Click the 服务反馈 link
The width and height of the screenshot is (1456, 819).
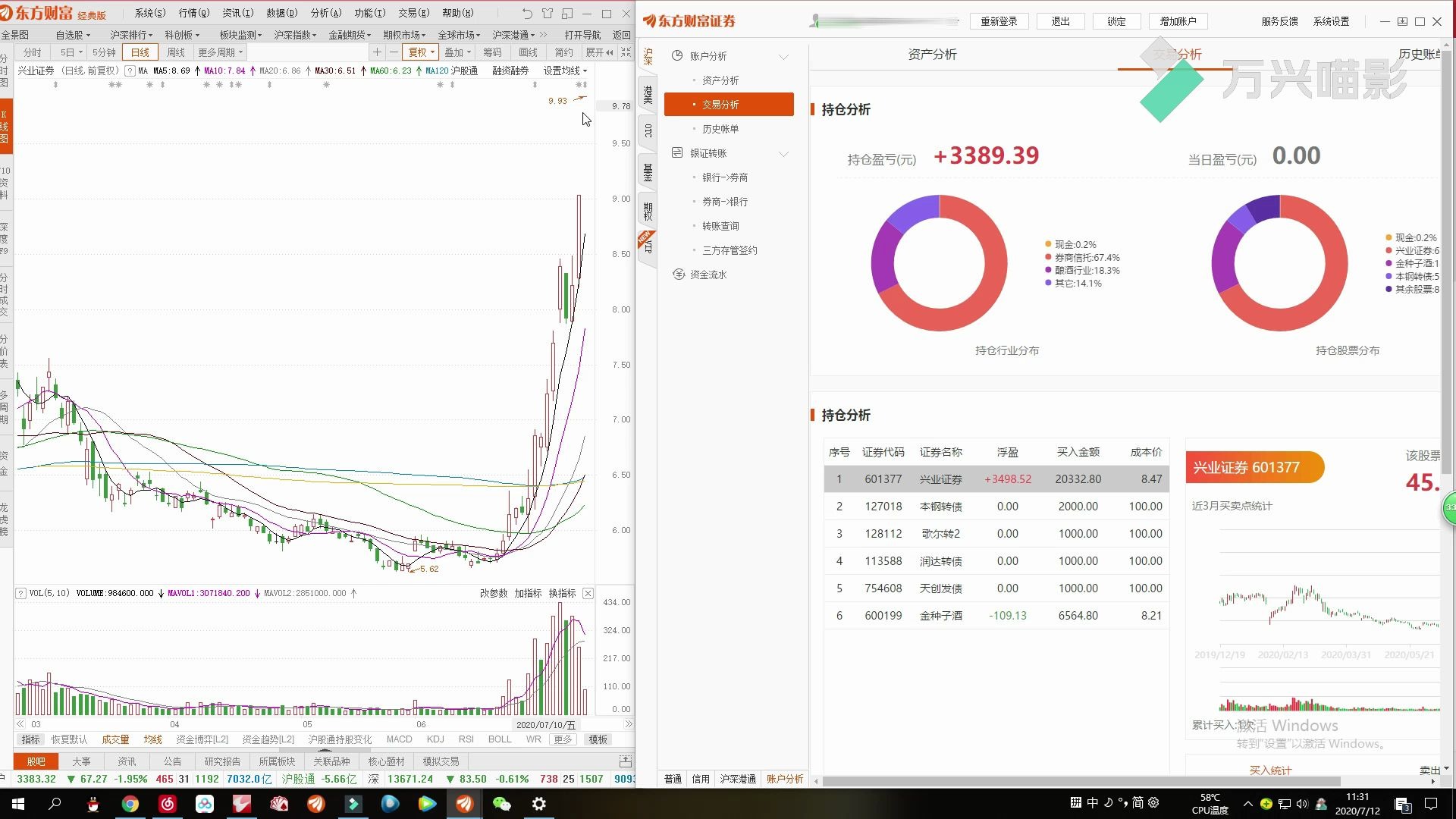click(1279, 21)
